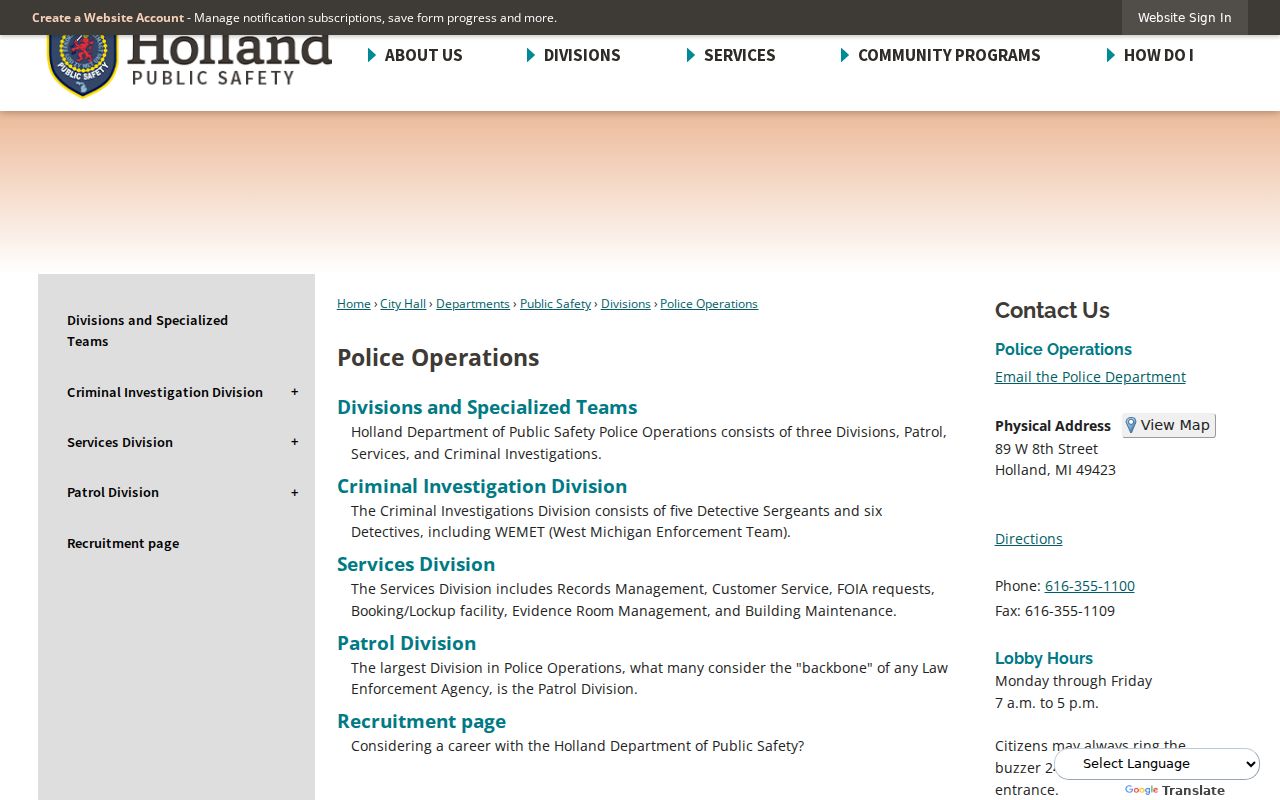Screen dimensions: 1280x800
Task: Select Patrol Division in sidebar
Action: click(113, 492)
